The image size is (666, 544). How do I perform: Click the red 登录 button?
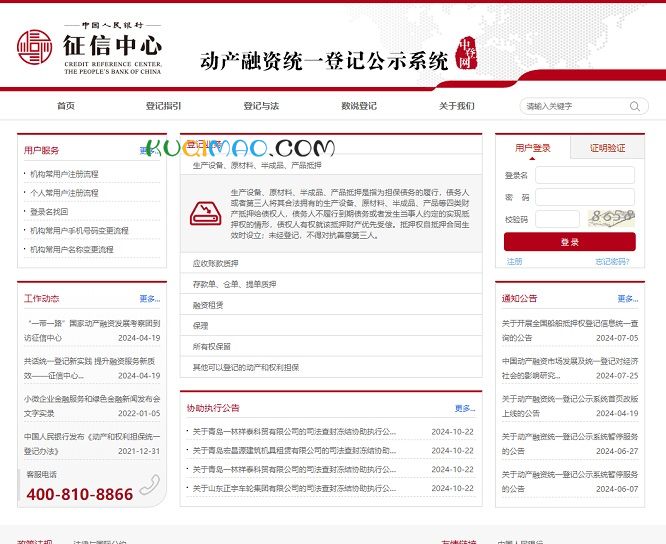pyautogui.click(x=570, y=242)
